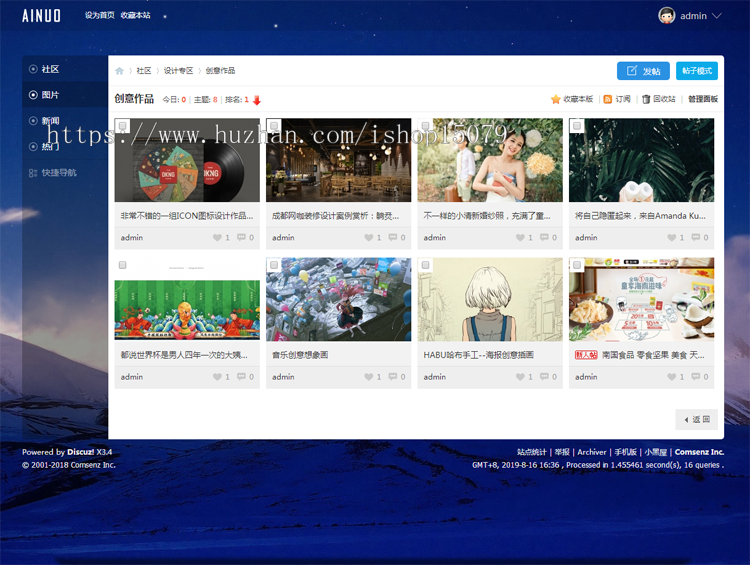750x565 pixels.
Task: Switch to 帖子模式 view
Action: (x=697, y=71)
